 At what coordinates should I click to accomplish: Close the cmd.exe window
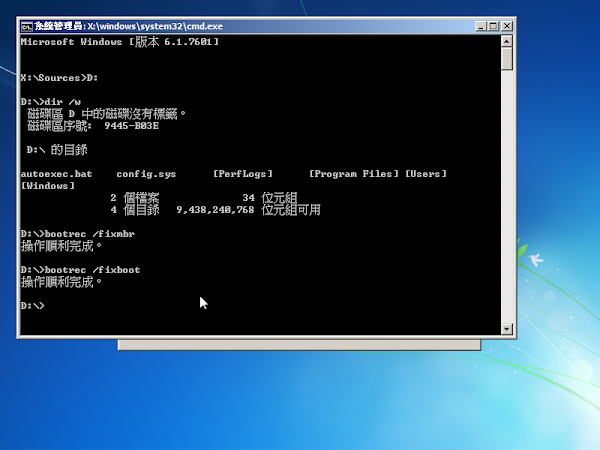(x=507, y=26)
